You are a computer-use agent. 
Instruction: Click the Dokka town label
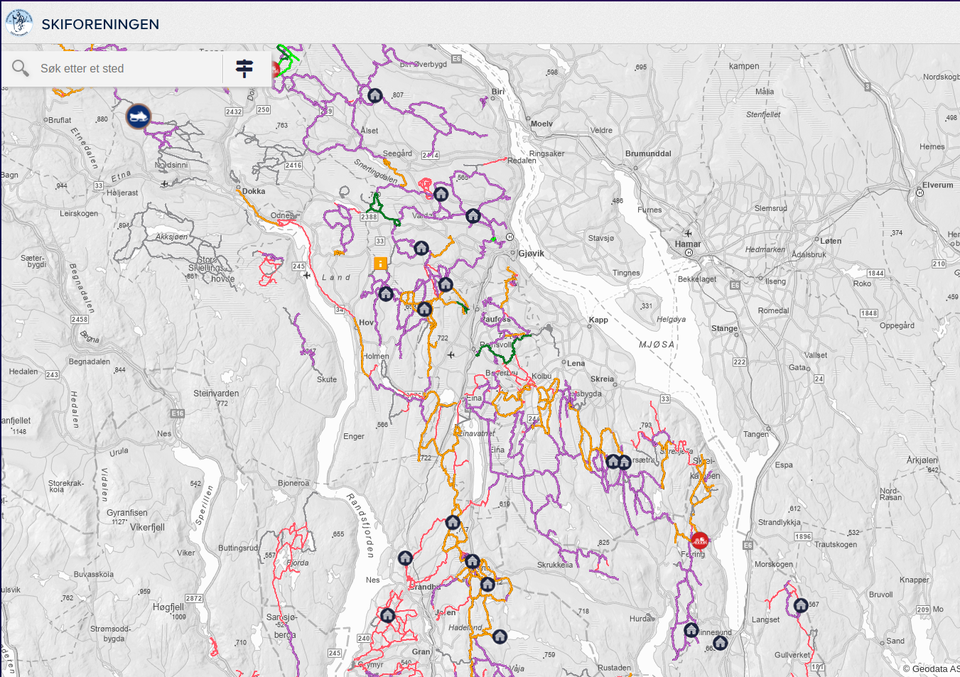pyautogui.click(x=253, y=191)
